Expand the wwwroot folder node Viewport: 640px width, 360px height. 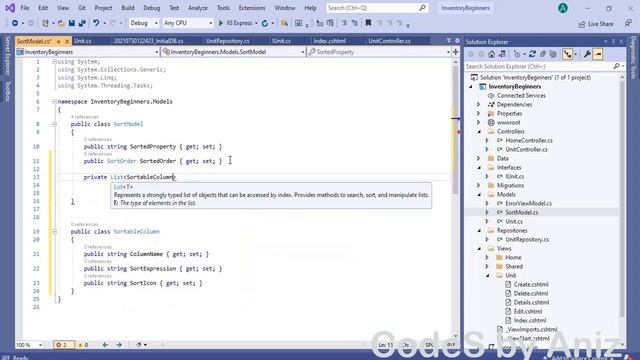[x=479, y=122]
